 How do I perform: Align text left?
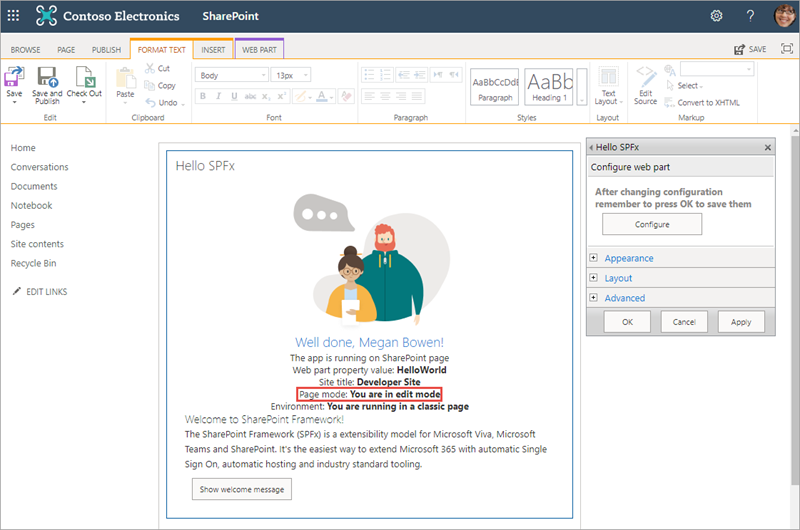pos(369,96)
